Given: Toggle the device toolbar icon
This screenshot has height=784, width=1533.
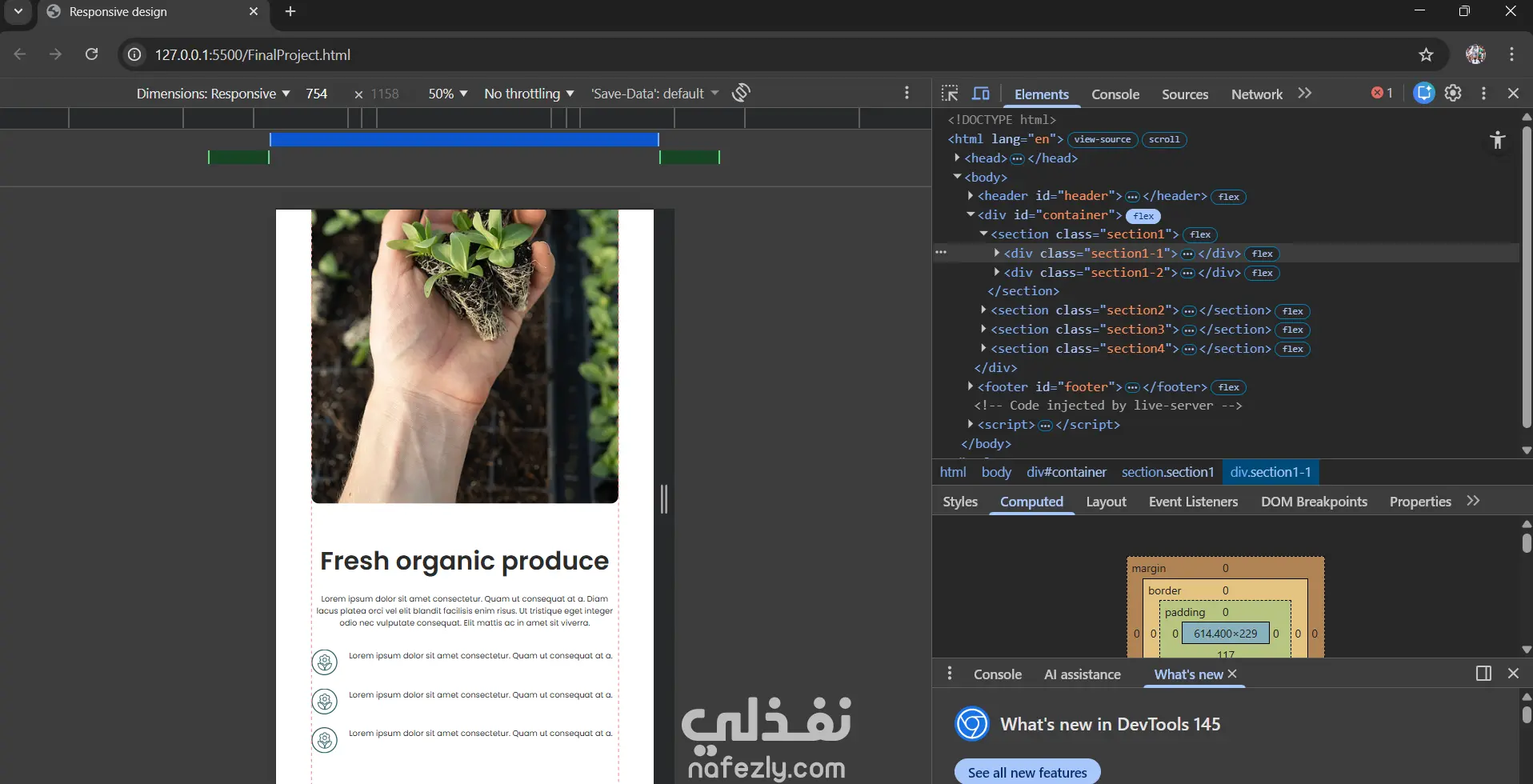Looking at the screenshot, I should point(980,94).
